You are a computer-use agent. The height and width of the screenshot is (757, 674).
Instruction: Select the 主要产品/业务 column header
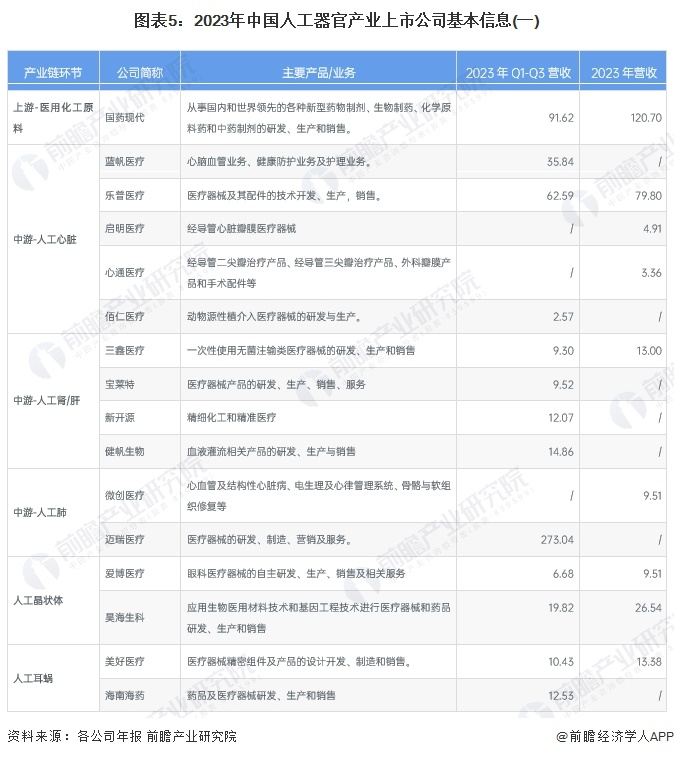[319, 72]
